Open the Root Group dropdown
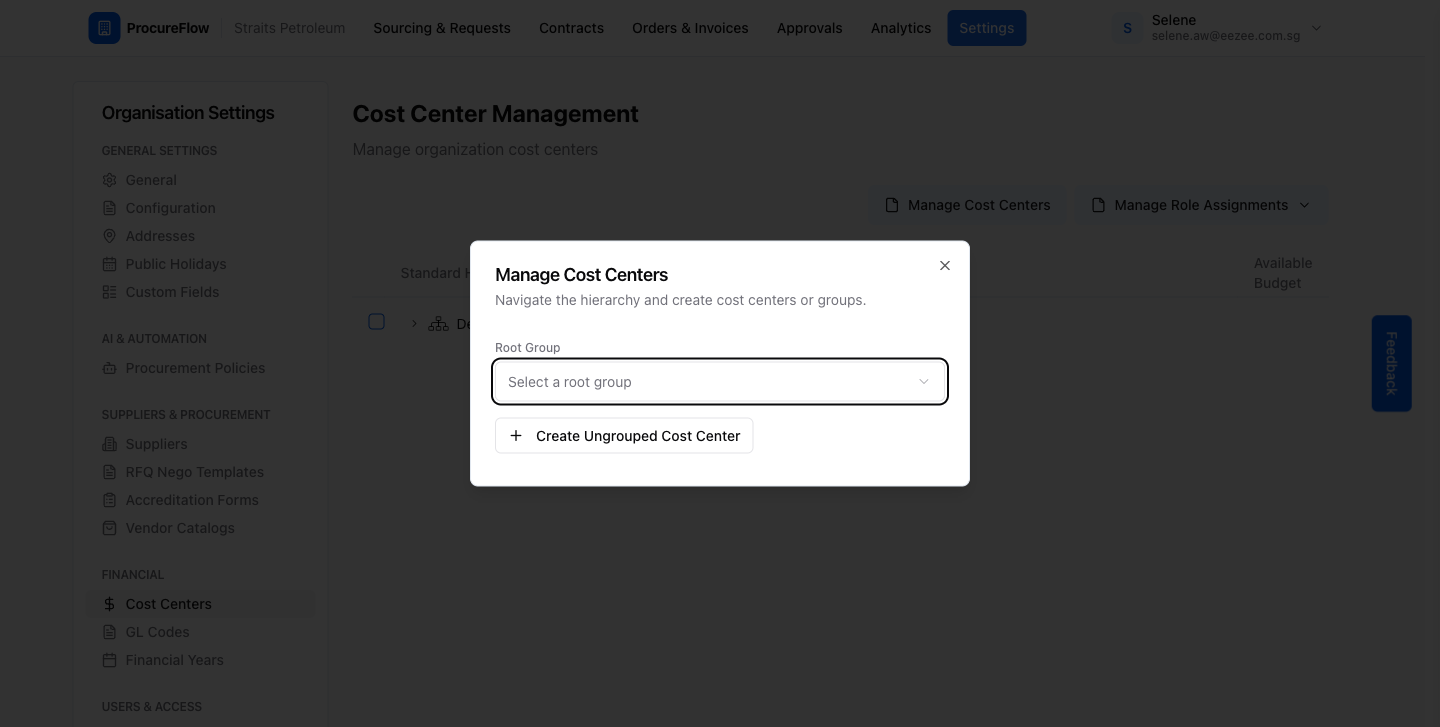 [x=720, y=382]
